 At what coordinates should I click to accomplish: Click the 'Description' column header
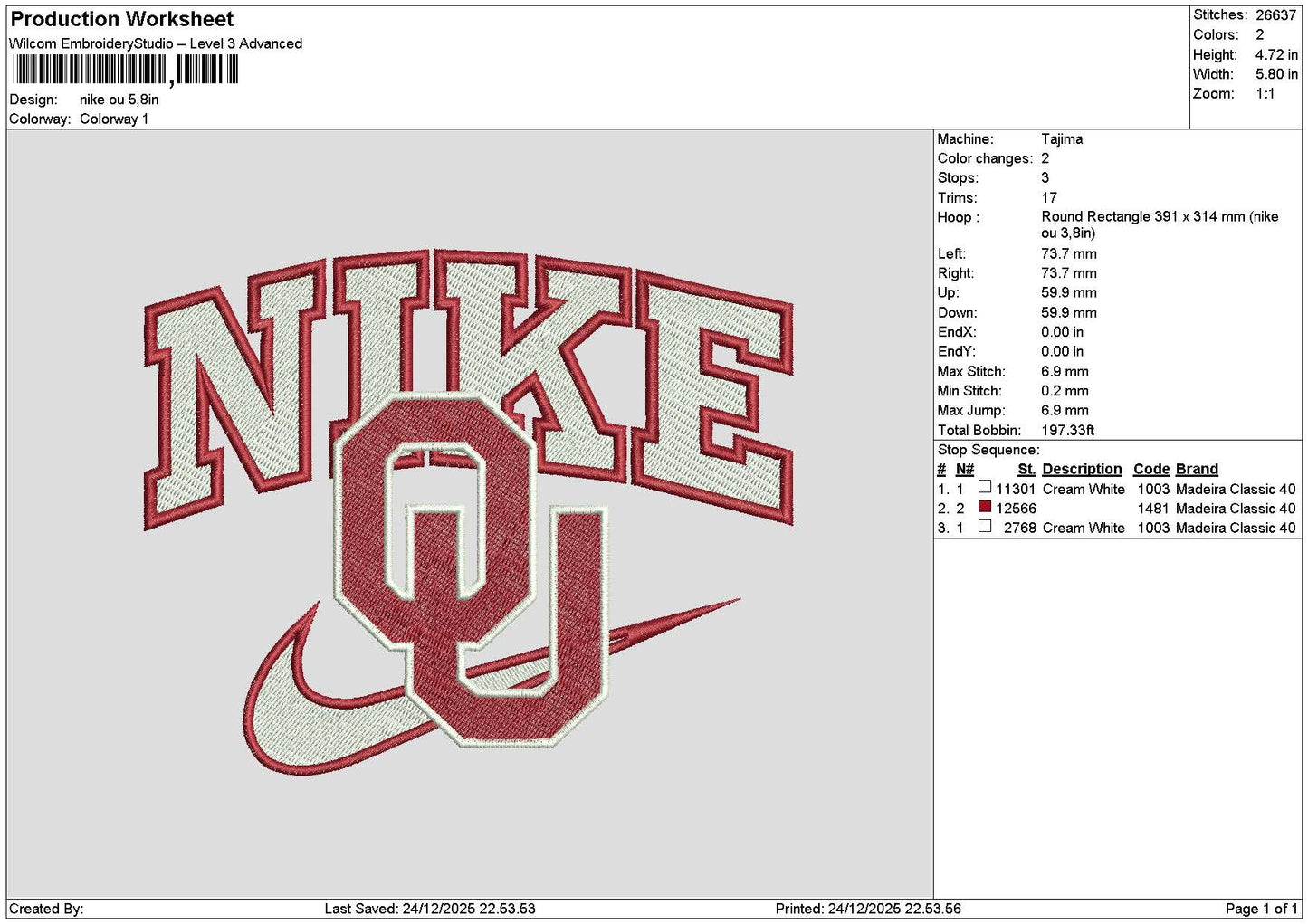(x=1082, y=469)
